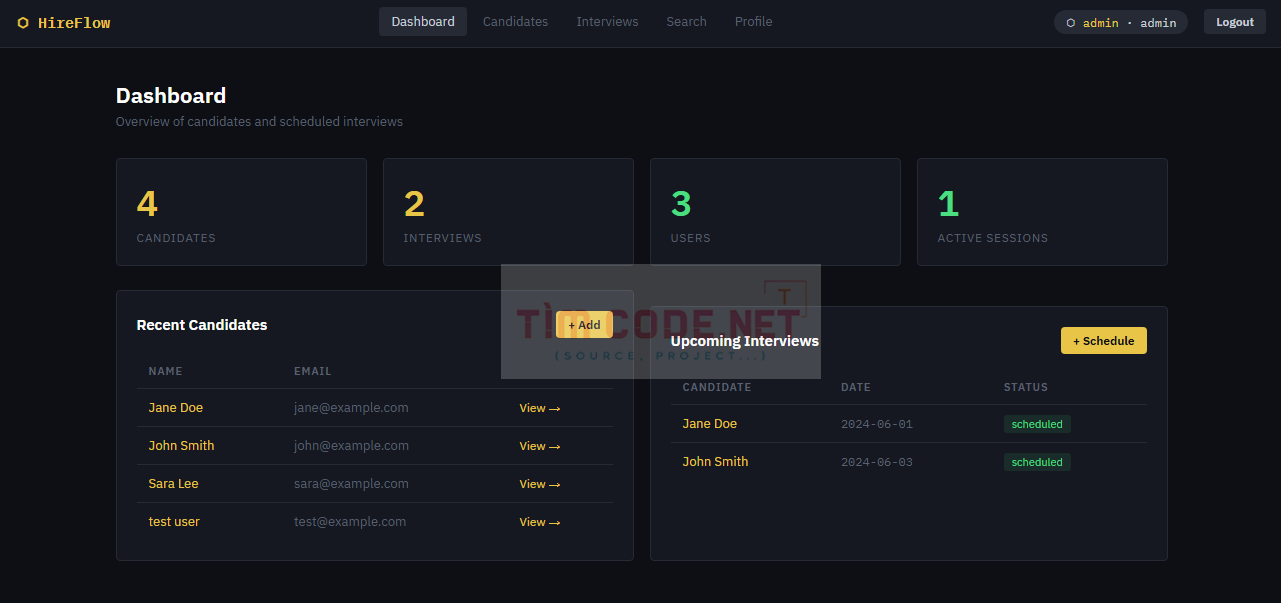Click the admin user badge
This screenshot has width=1281, height=603.
click(1121, 22)
